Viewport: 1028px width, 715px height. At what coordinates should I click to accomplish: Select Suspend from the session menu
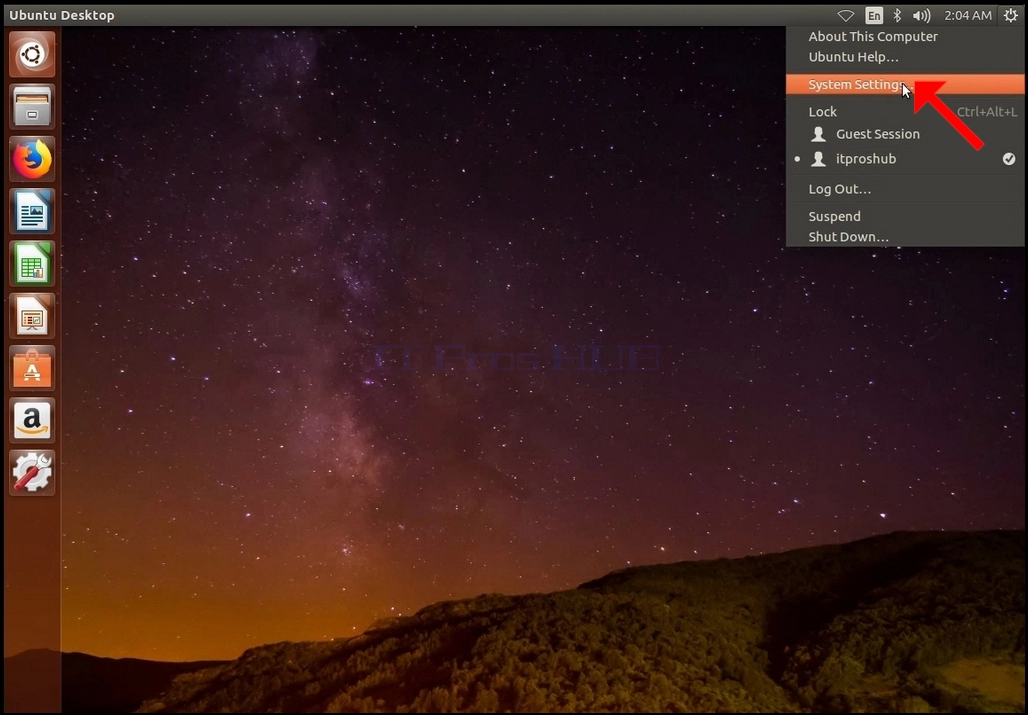click(x=905, y=216)
